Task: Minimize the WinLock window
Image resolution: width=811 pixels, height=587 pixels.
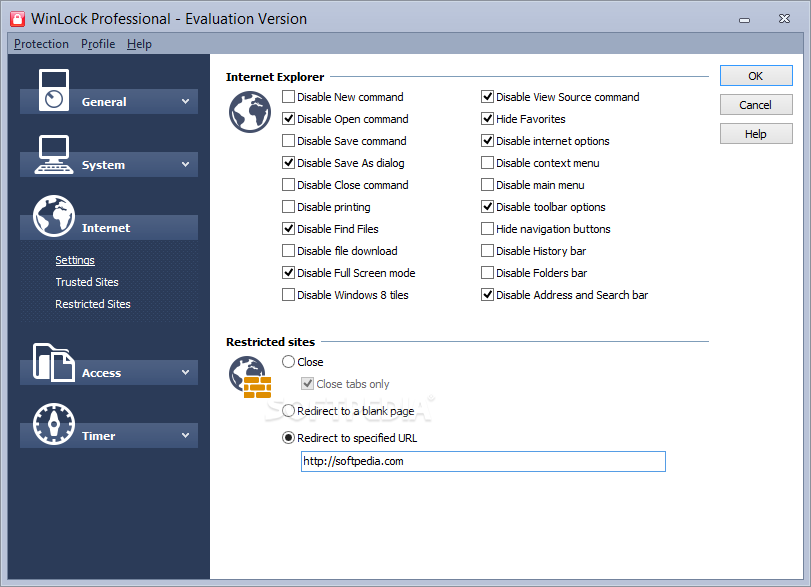Action: pos(744,20)
